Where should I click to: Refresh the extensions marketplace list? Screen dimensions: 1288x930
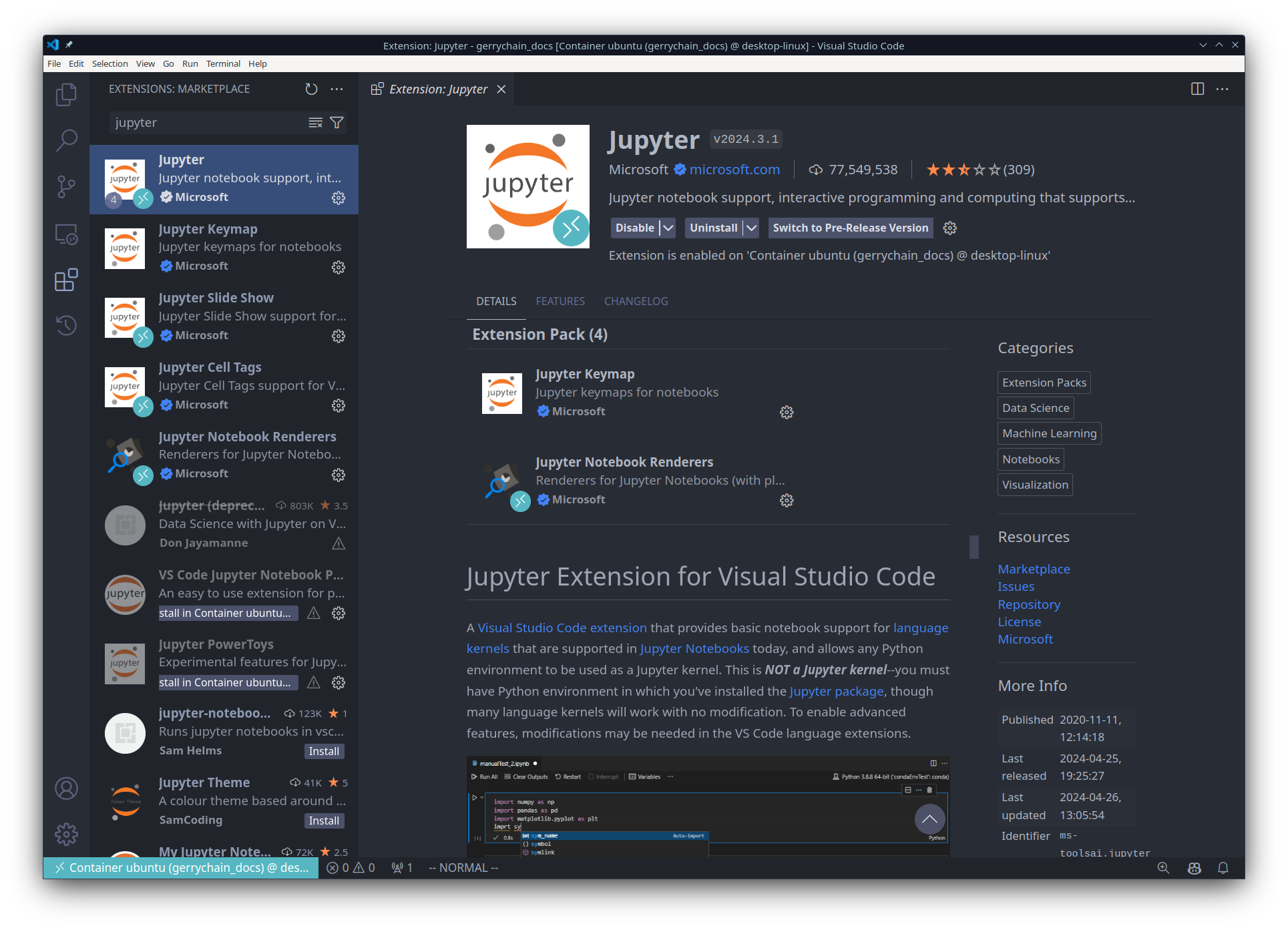[x=310, y=88]
